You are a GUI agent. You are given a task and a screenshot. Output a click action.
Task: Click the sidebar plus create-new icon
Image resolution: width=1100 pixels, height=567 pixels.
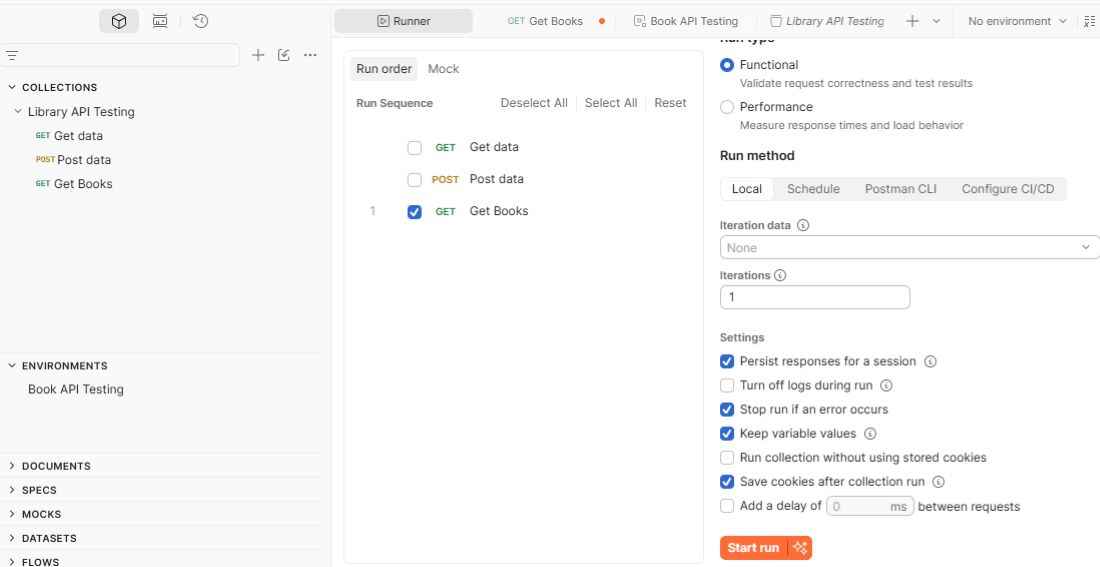258,55
